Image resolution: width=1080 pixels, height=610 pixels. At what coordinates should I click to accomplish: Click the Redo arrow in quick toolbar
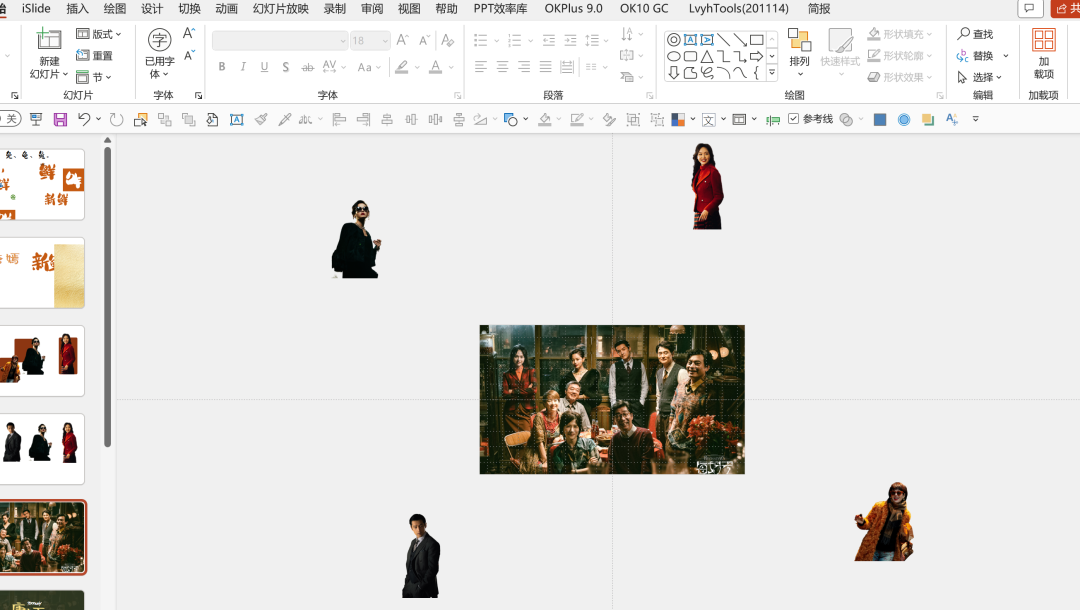coord(116,119)
